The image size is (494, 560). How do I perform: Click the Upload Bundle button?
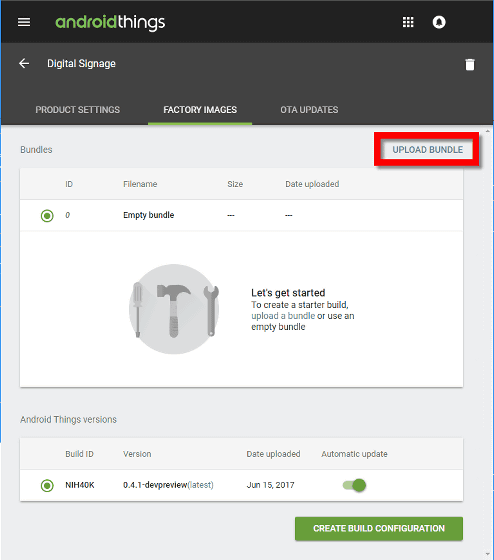coord(428,150)
